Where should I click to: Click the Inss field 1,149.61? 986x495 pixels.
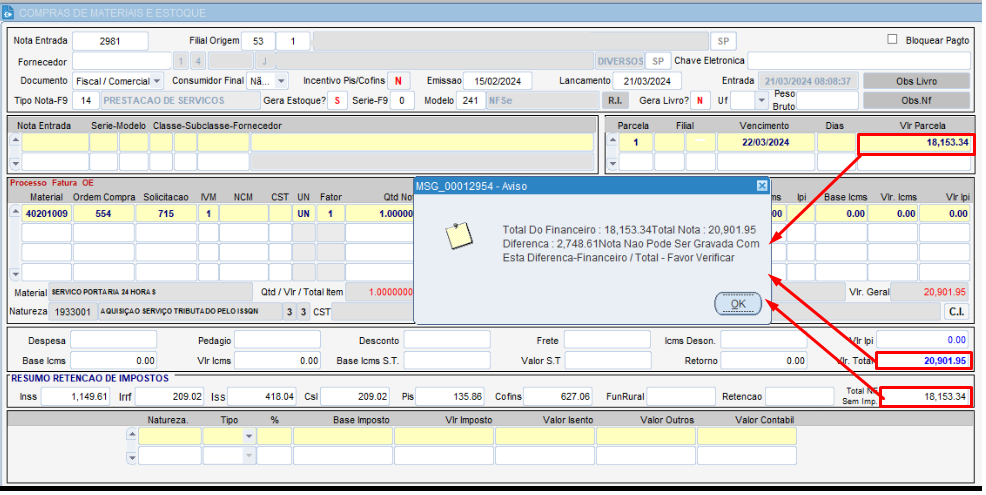click(77, 397)
